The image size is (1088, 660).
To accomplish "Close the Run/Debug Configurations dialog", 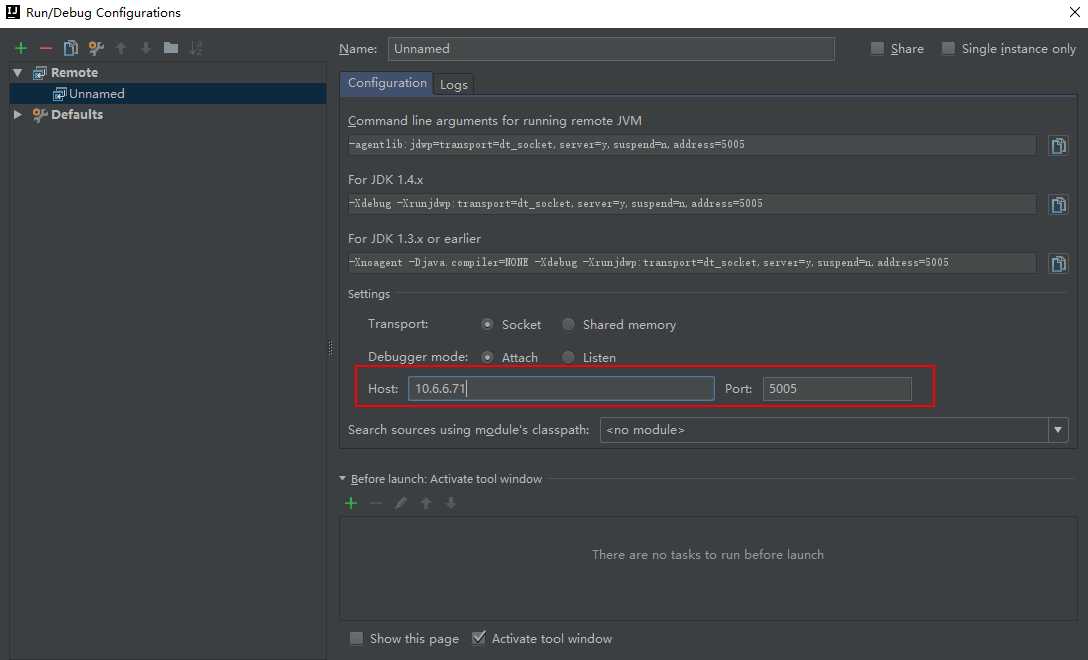I will (1074, 12).
